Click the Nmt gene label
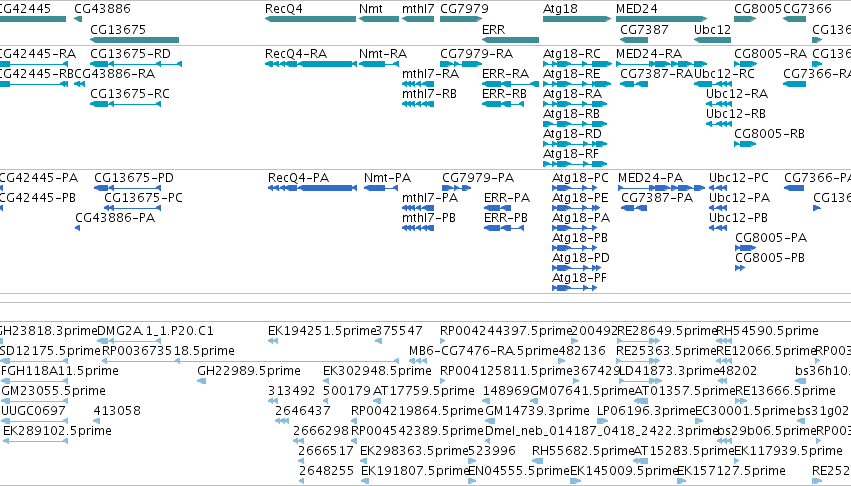The image size is (851, 486). 371,9
